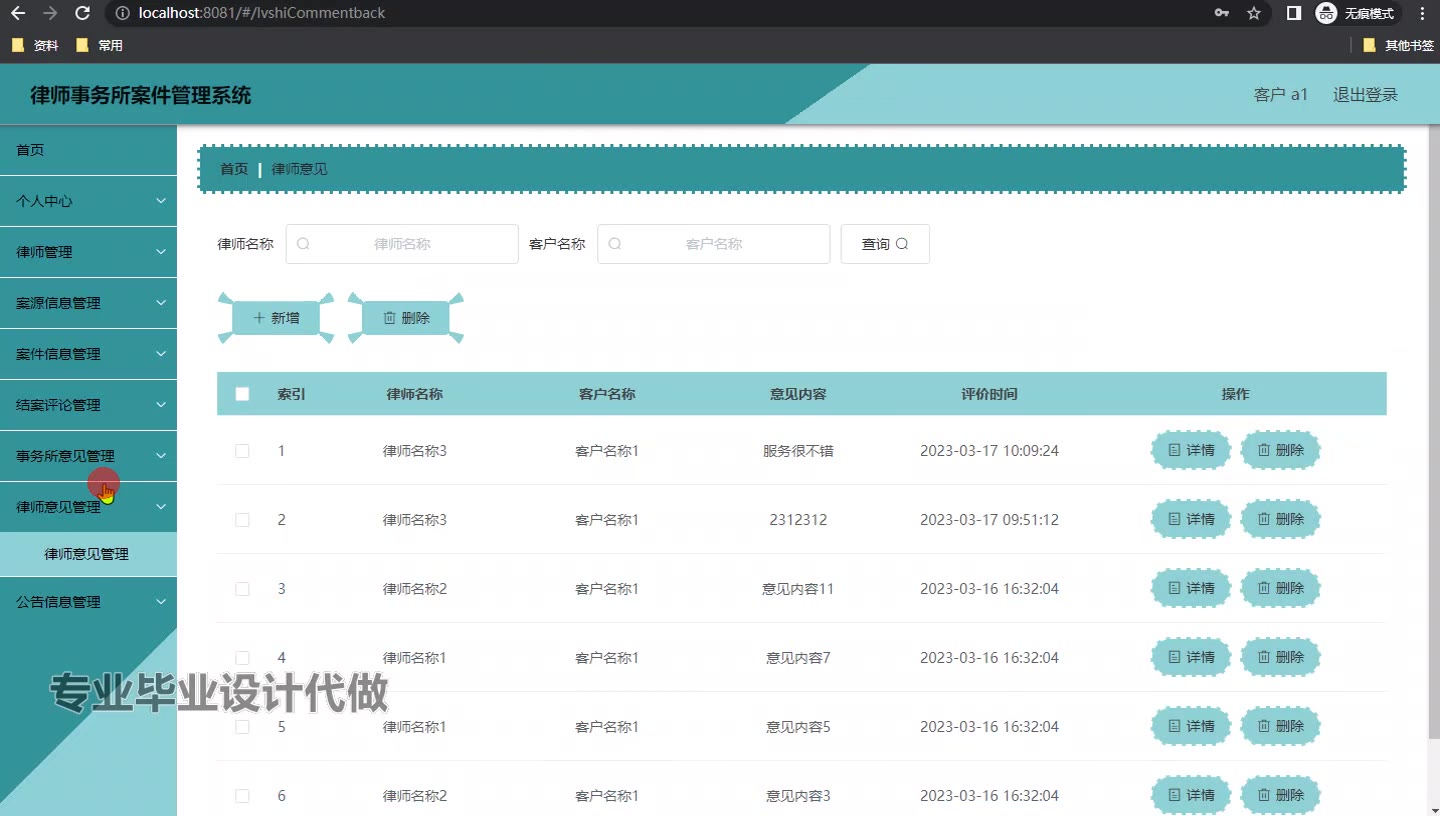The width and height of the screenshot is (1440, 816).
Task: Bookmark this page with the star icon
Action: point(1254,13)
